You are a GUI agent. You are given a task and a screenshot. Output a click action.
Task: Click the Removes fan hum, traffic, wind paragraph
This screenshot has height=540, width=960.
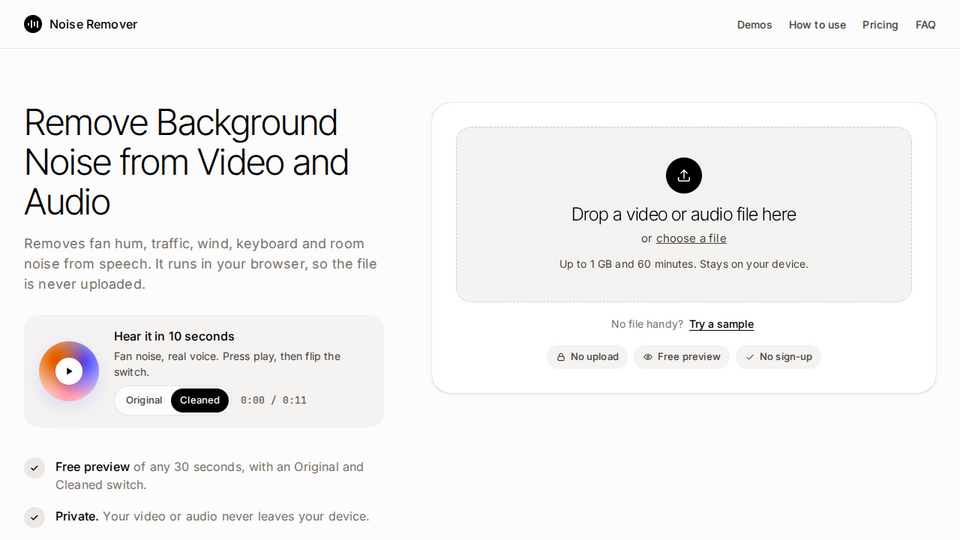point(200,264)
